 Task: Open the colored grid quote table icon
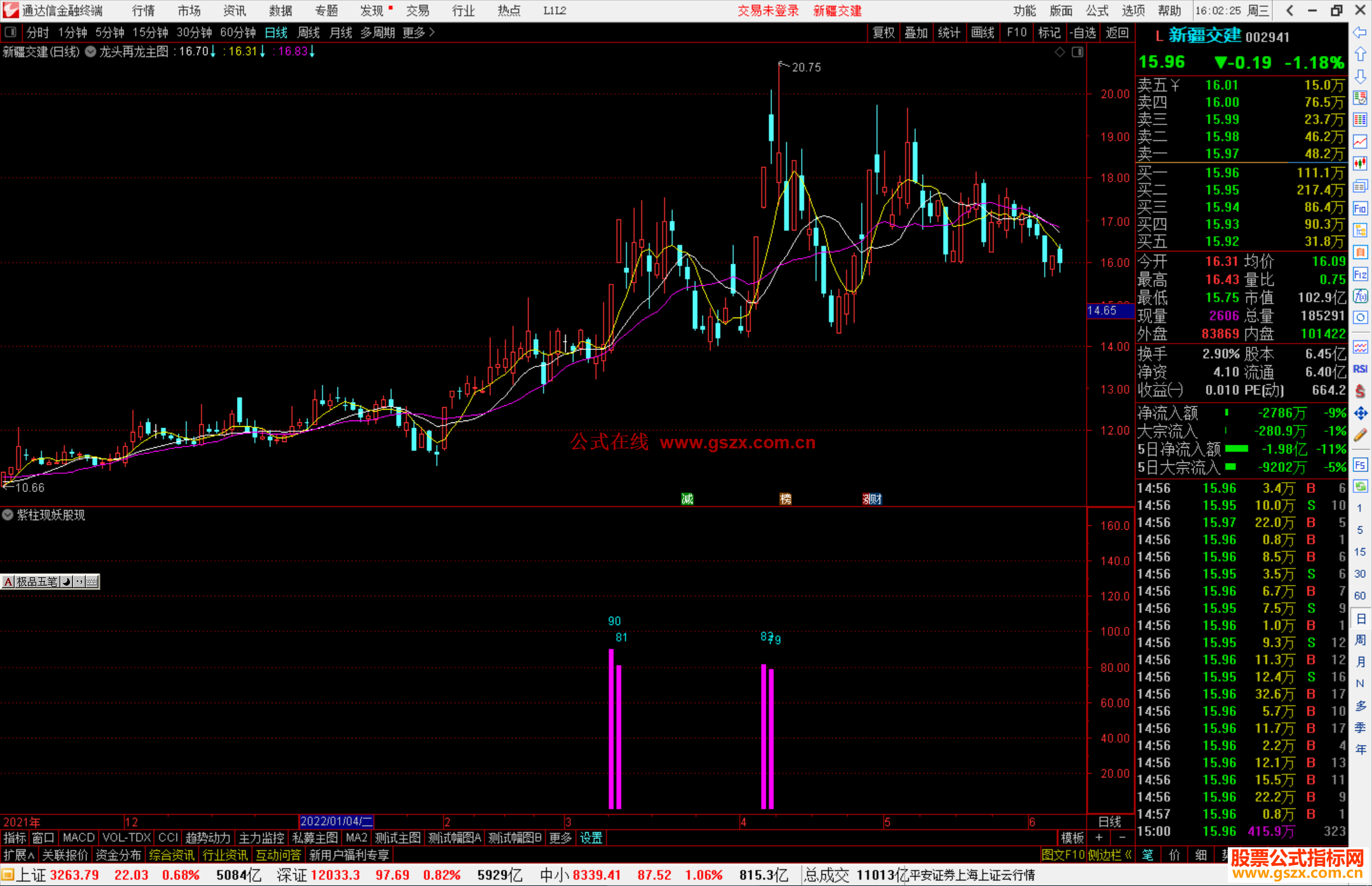tap(1360, 120)
